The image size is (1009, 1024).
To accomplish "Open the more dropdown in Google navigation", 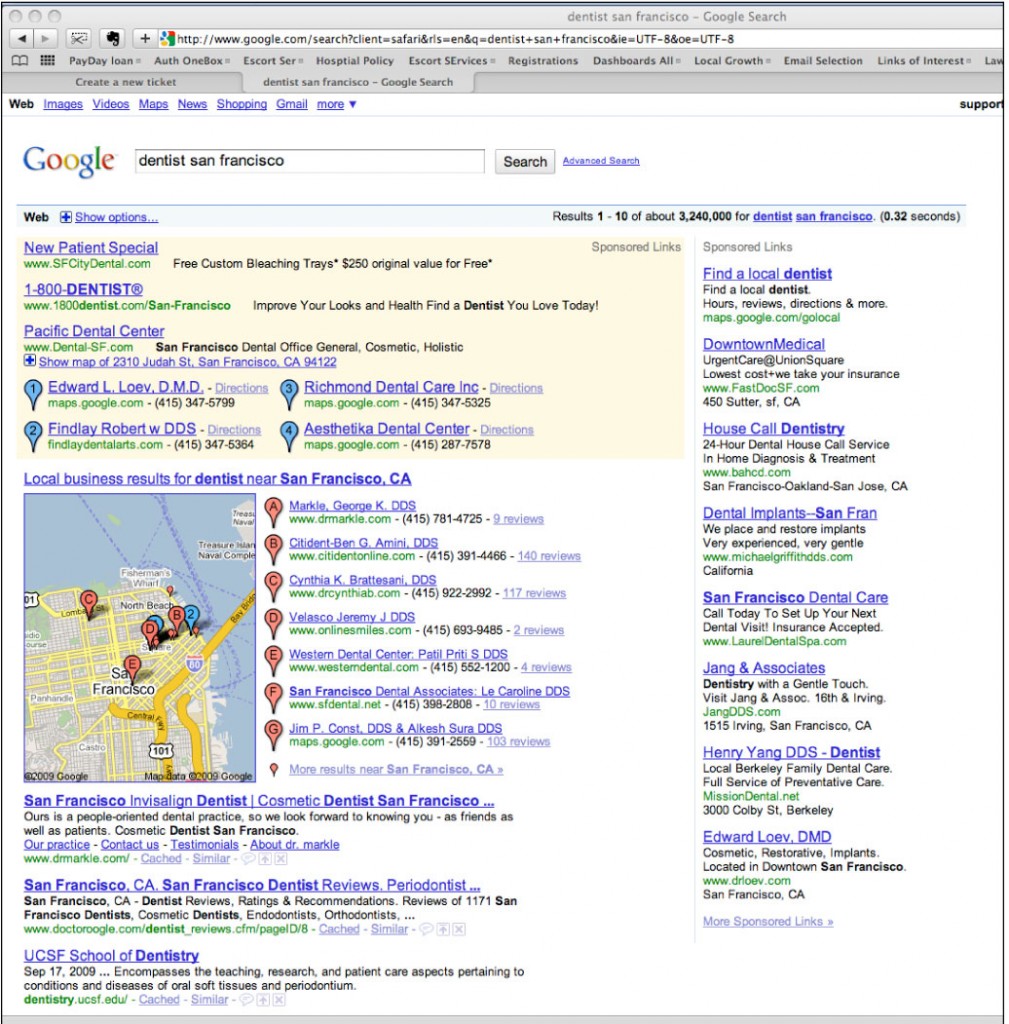I will pyautogui.click(x=333, y=104).
